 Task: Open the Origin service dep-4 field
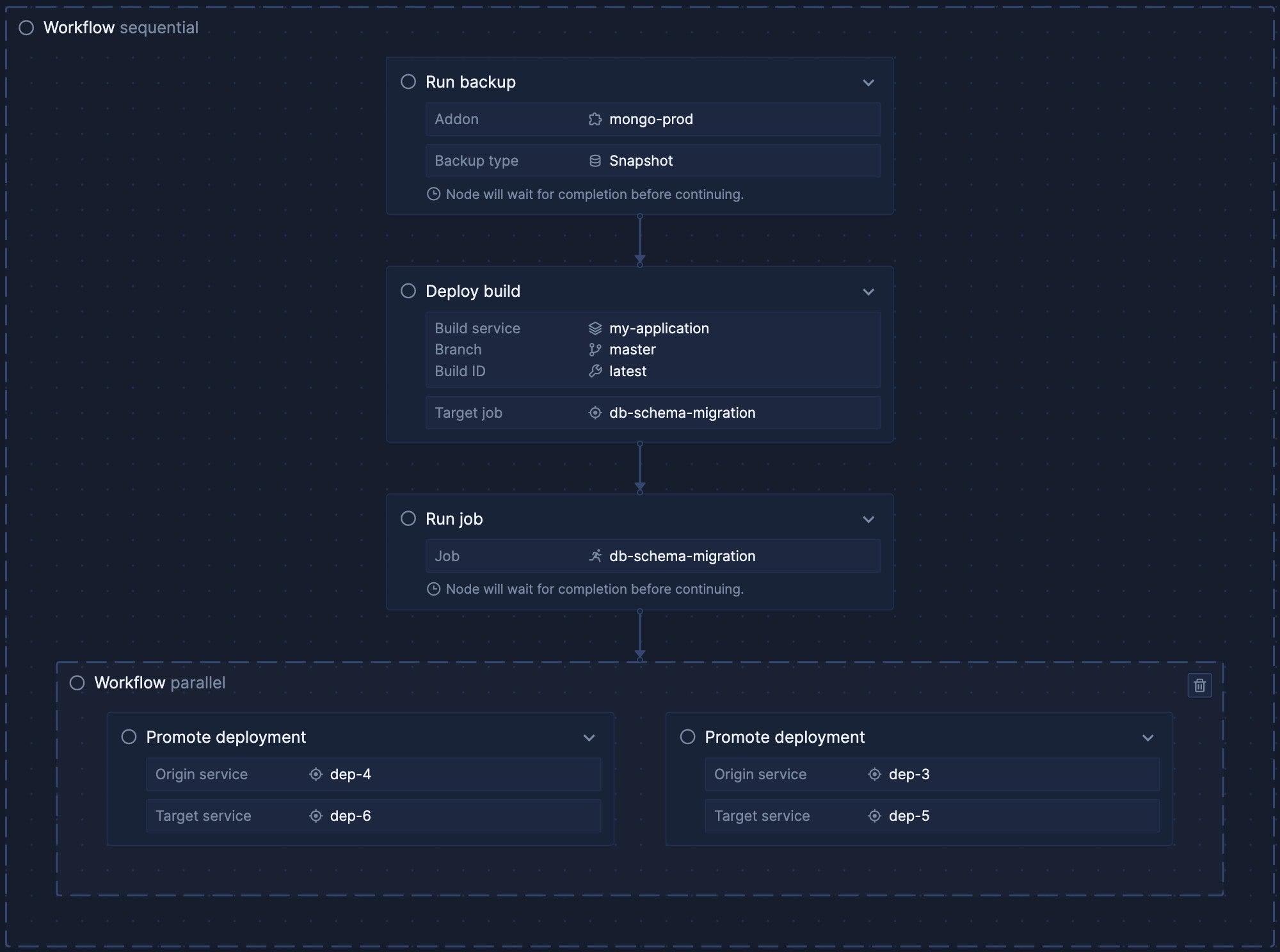click(374, 774)
